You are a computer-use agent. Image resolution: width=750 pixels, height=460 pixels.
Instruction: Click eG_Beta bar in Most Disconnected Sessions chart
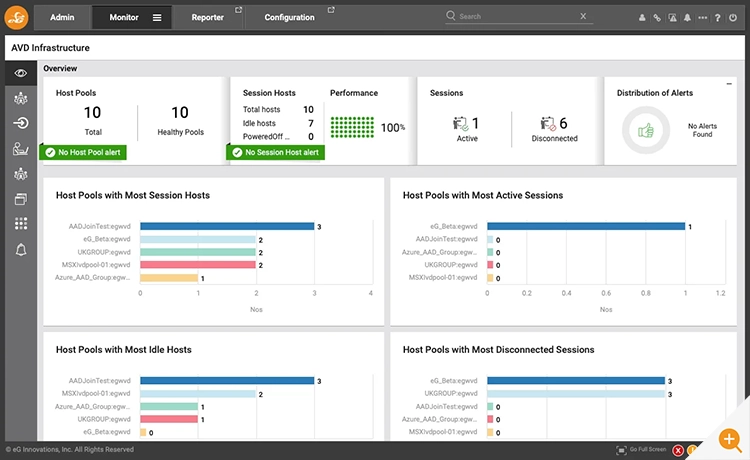coord(576,381)
